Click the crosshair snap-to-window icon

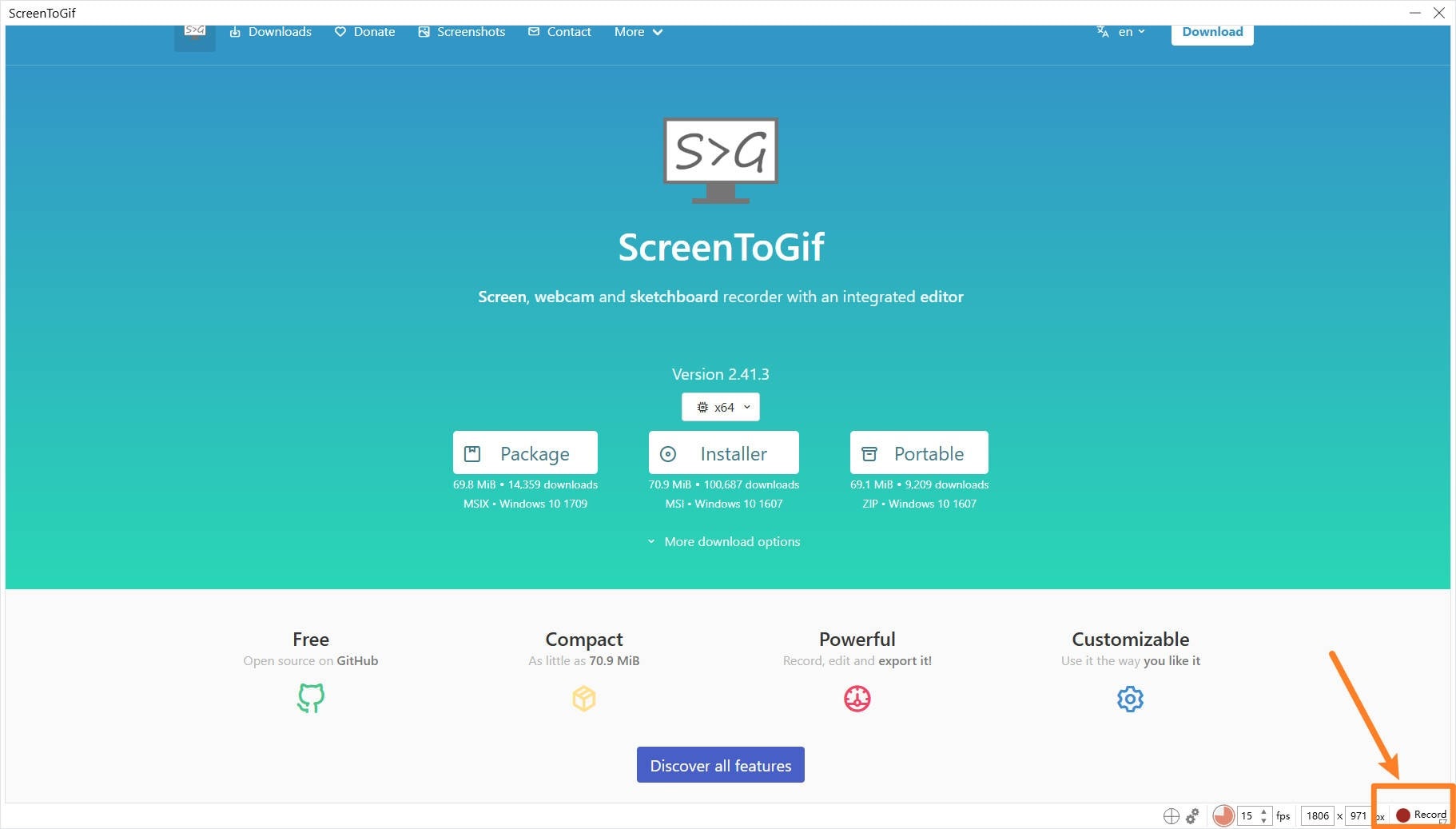1171,815
